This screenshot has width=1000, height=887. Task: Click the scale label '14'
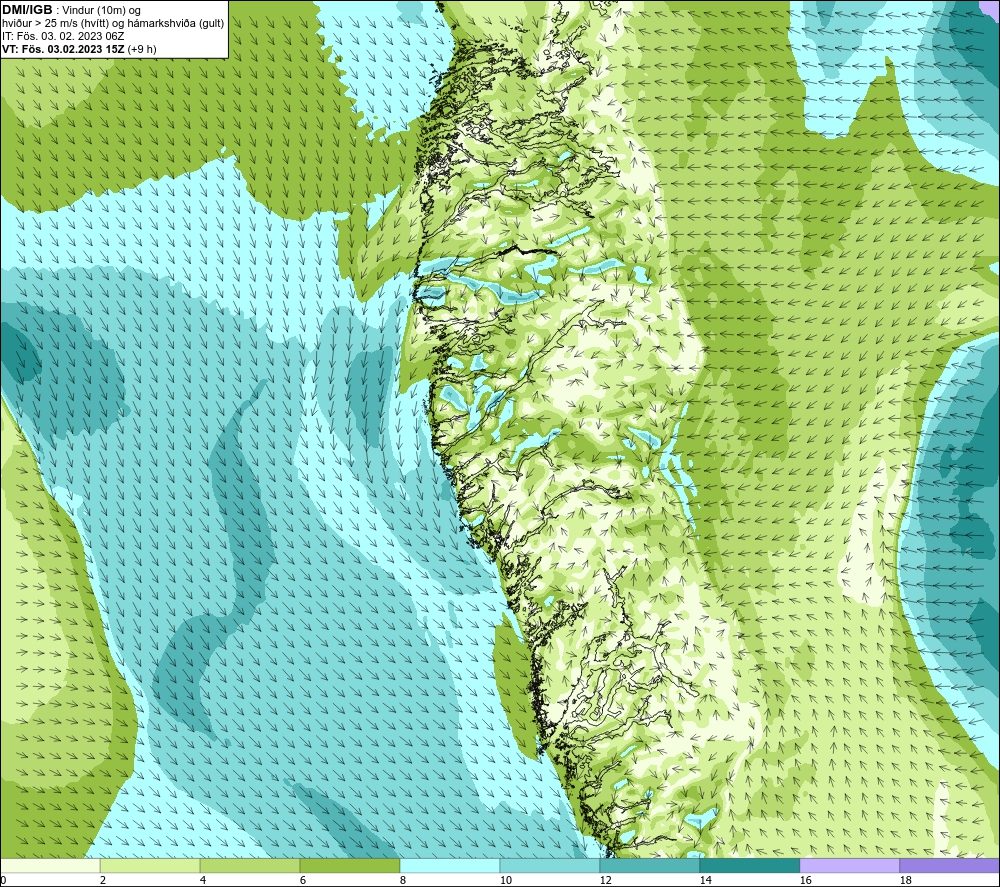tap(705, 880)
